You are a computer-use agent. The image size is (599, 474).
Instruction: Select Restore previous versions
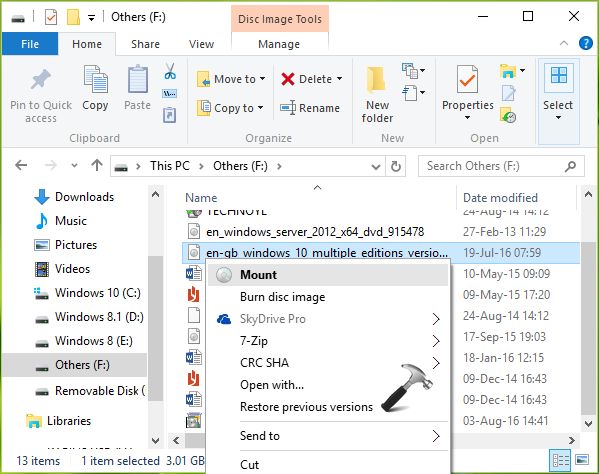click(x=328, y=407)
